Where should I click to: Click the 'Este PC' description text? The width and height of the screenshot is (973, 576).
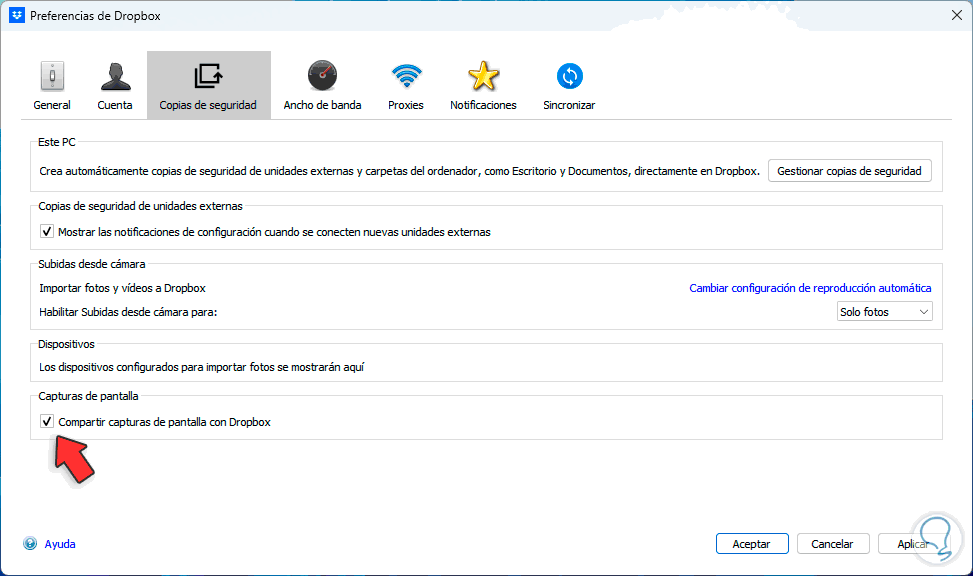(x=400, y=171)
